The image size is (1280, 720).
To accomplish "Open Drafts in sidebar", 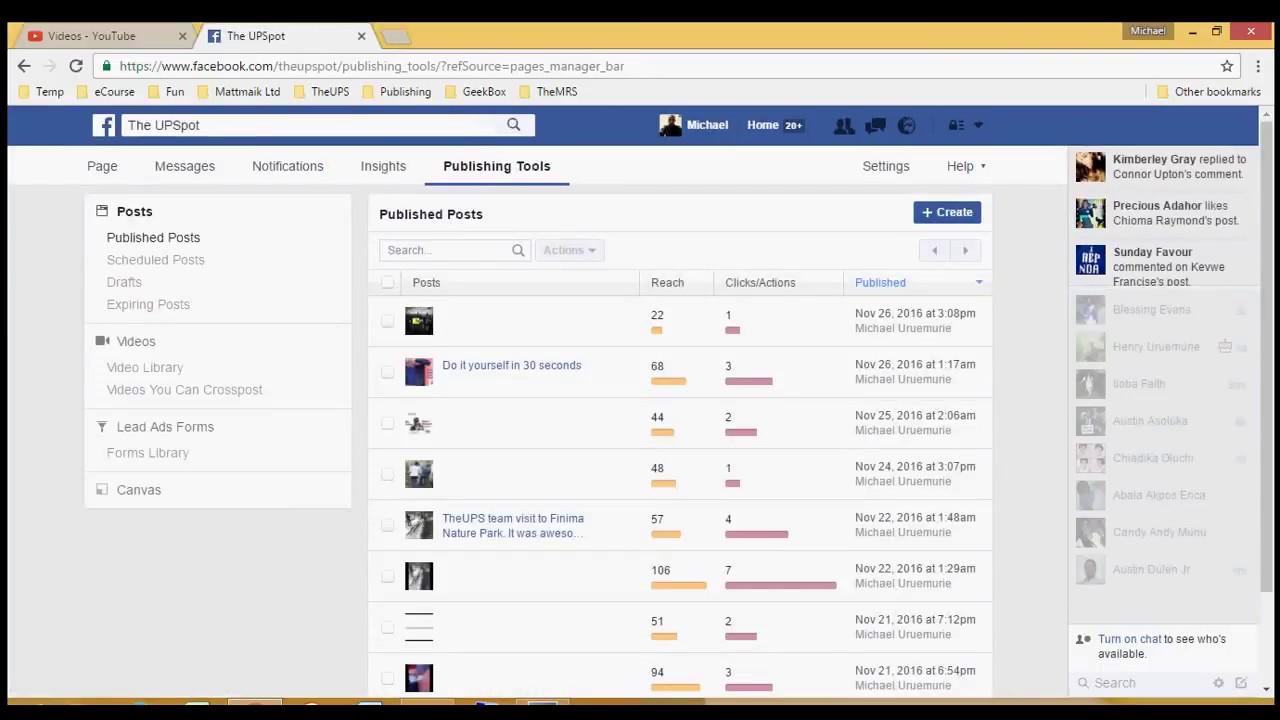I will point(124,282).
